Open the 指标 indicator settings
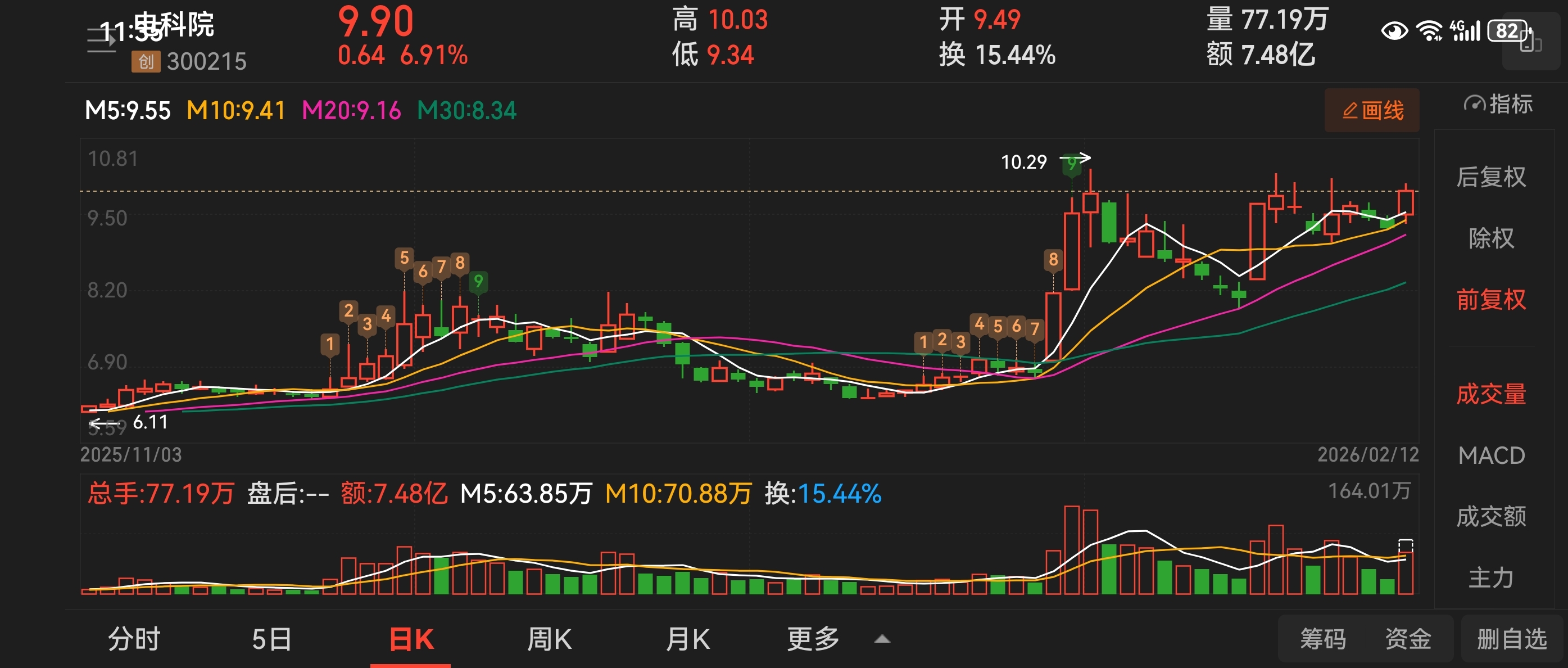The height and width of the screenshot is (668, 1568). coord(1499,104)
